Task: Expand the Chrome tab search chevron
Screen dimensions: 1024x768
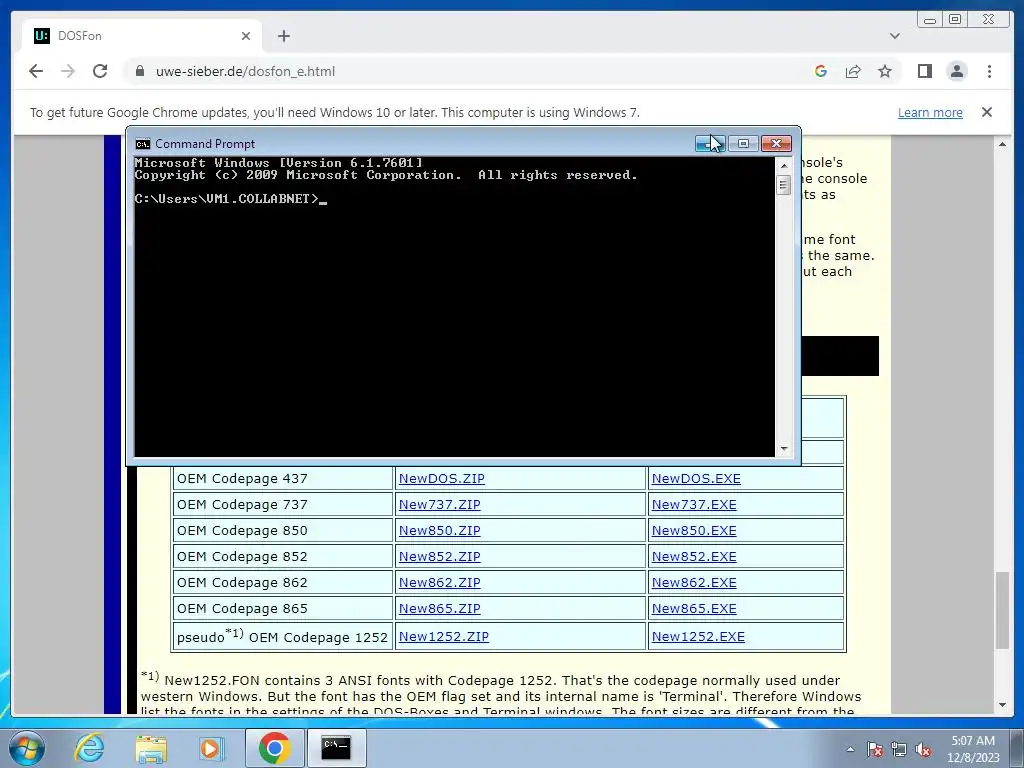Action: click(x=895, y=36)
